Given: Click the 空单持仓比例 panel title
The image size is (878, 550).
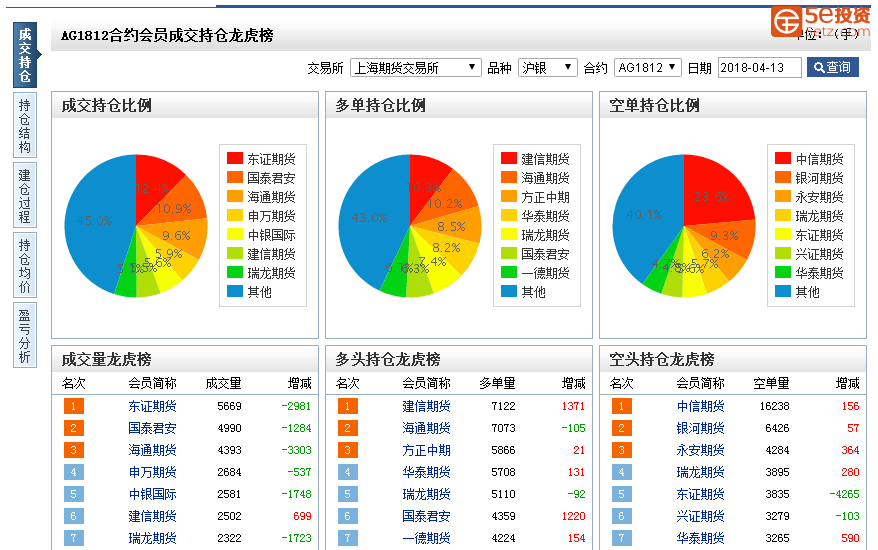Looking at the screenshot, I should click(x=654, y=105).
